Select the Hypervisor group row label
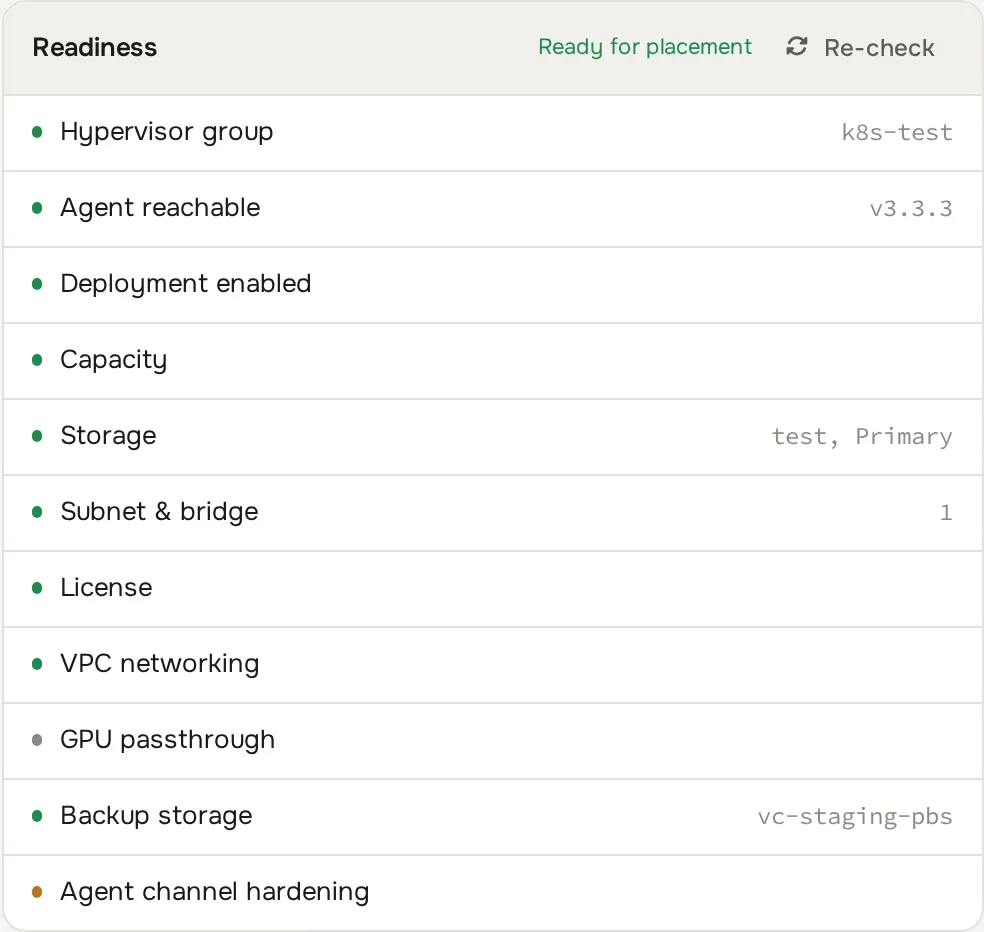 tap(167, 132)
